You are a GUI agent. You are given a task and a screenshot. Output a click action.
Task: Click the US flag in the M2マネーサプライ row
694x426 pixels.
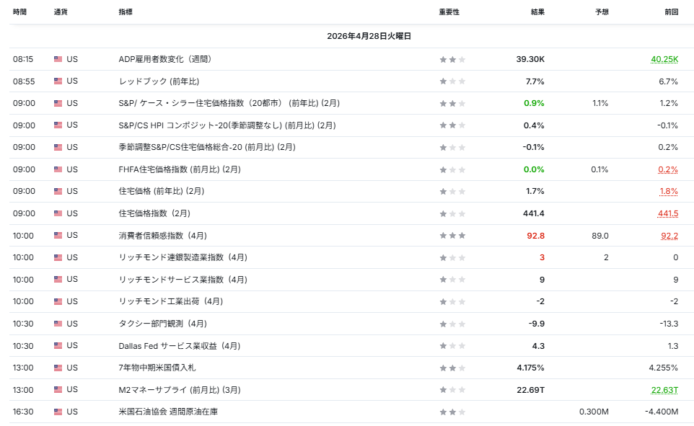(x=58, y=389)
